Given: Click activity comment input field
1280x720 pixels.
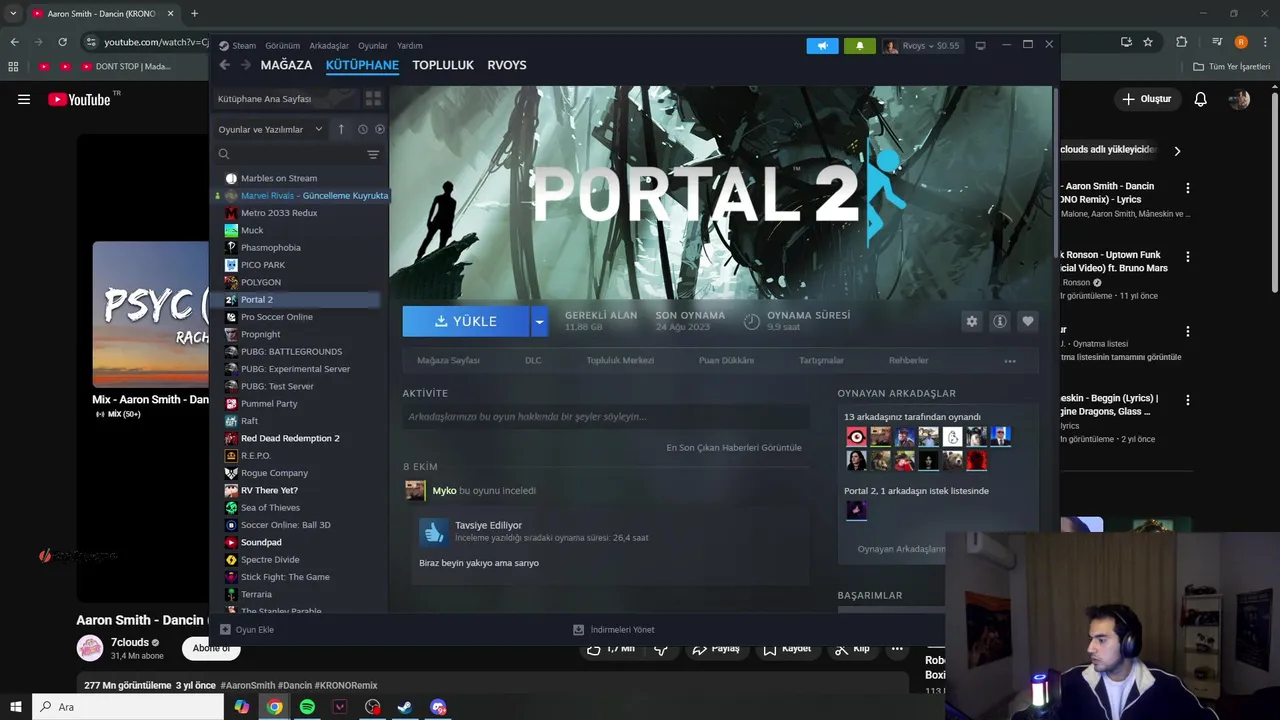Looking at the screenshot, I should click(605, 417).
